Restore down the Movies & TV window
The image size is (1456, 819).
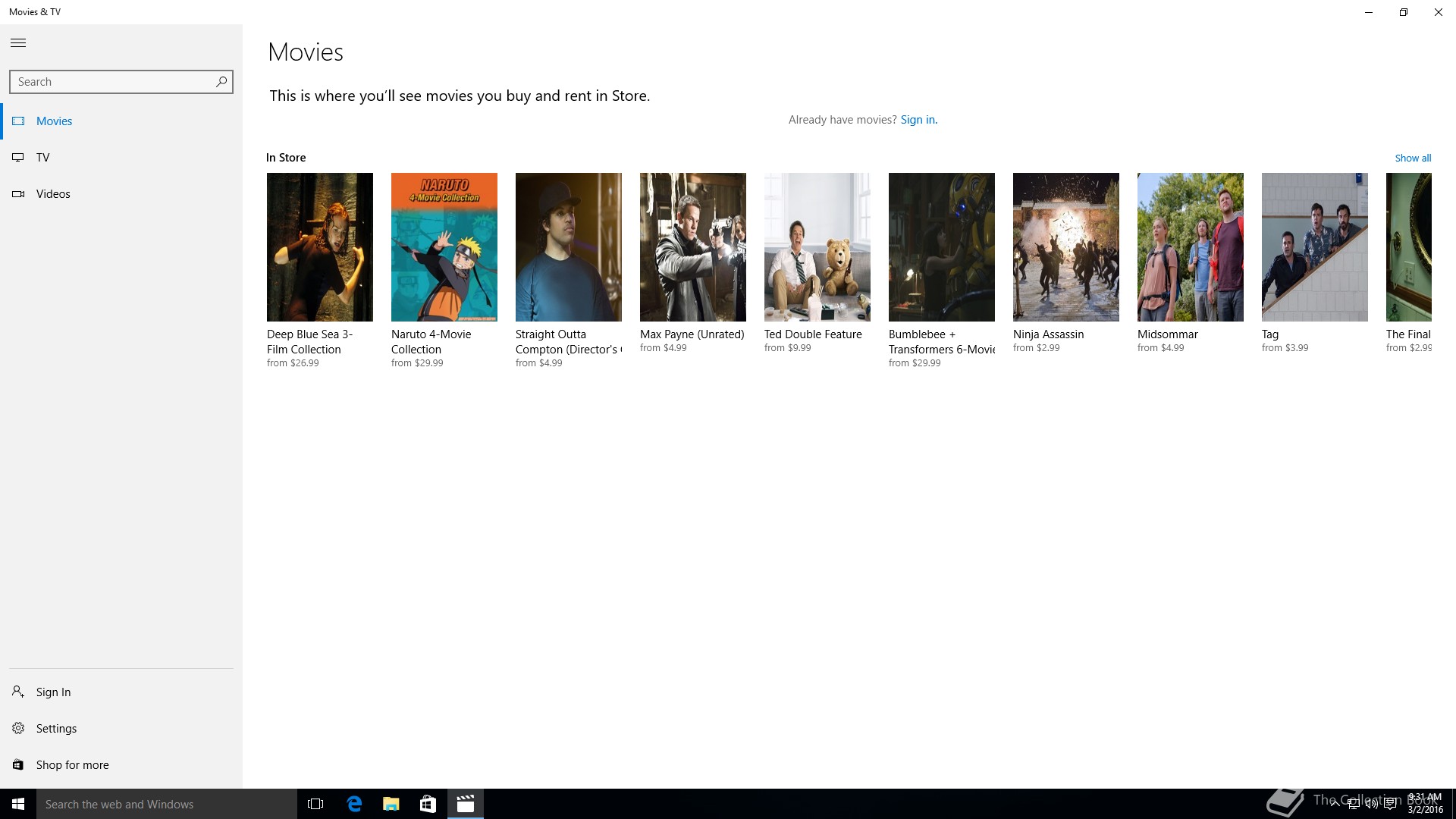coord(1404,12)
